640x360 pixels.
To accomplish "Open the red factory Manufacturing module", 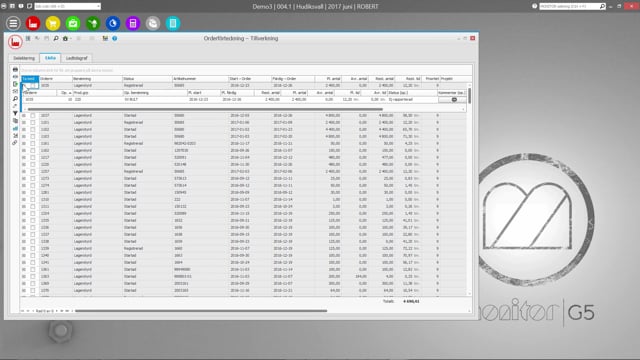I will 33,23.
